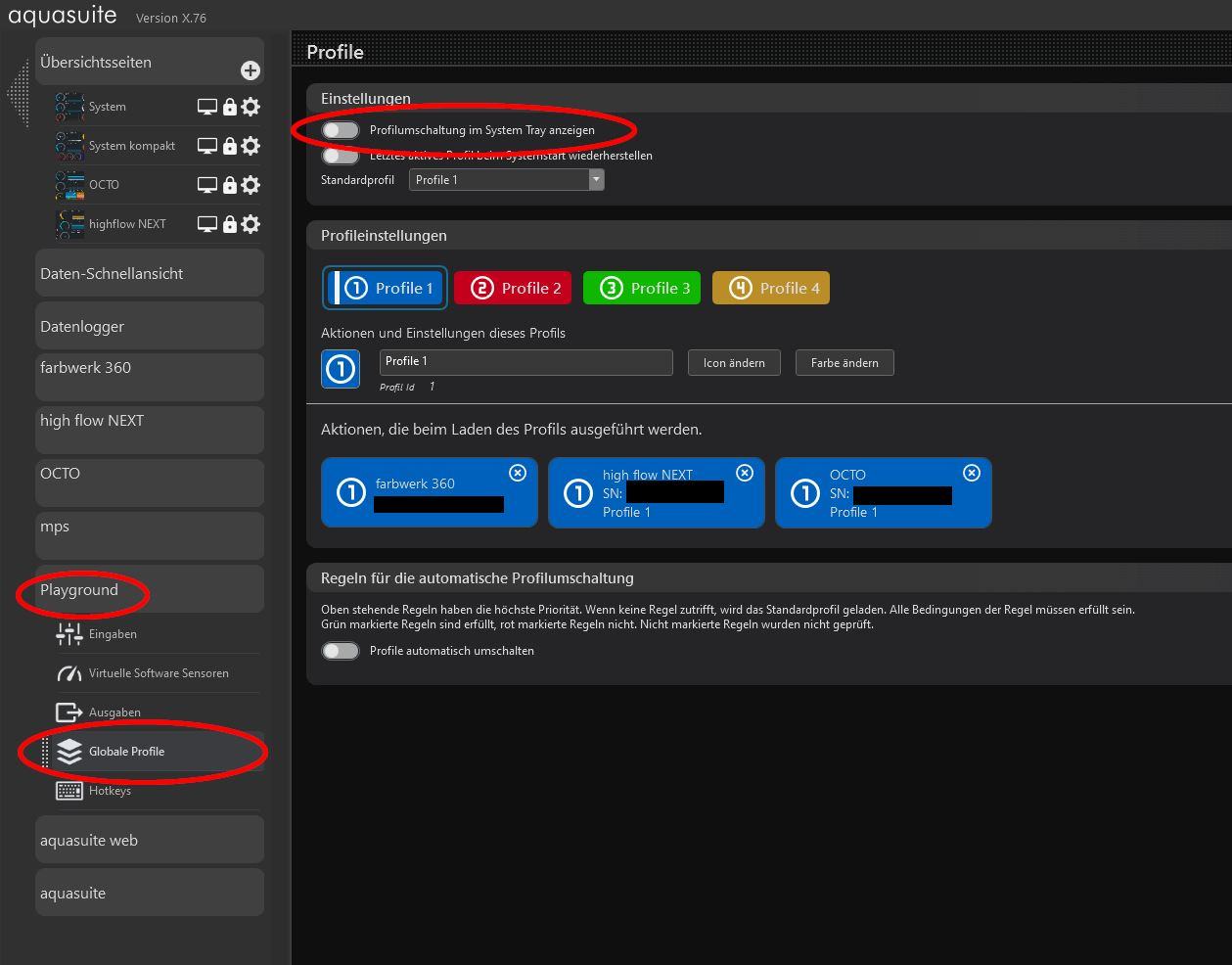Expand Datenlogger section
This screenshot has height=965, width=1232.
150,326
